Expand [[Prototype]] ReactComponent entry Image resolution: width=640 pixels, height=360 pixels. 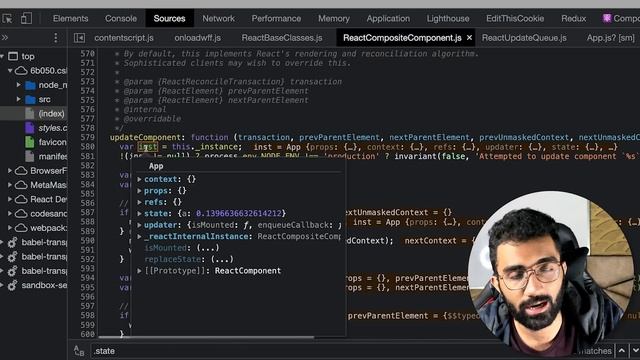(140, 271)
